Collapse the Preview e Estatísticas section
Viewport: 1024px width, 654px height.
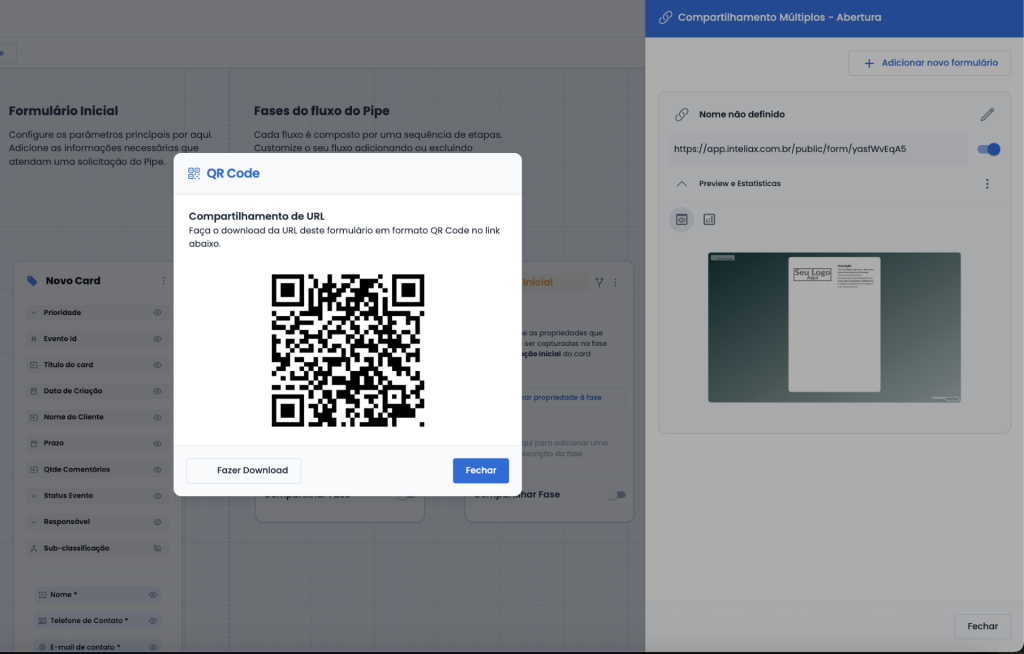click(x=681, y=184)
